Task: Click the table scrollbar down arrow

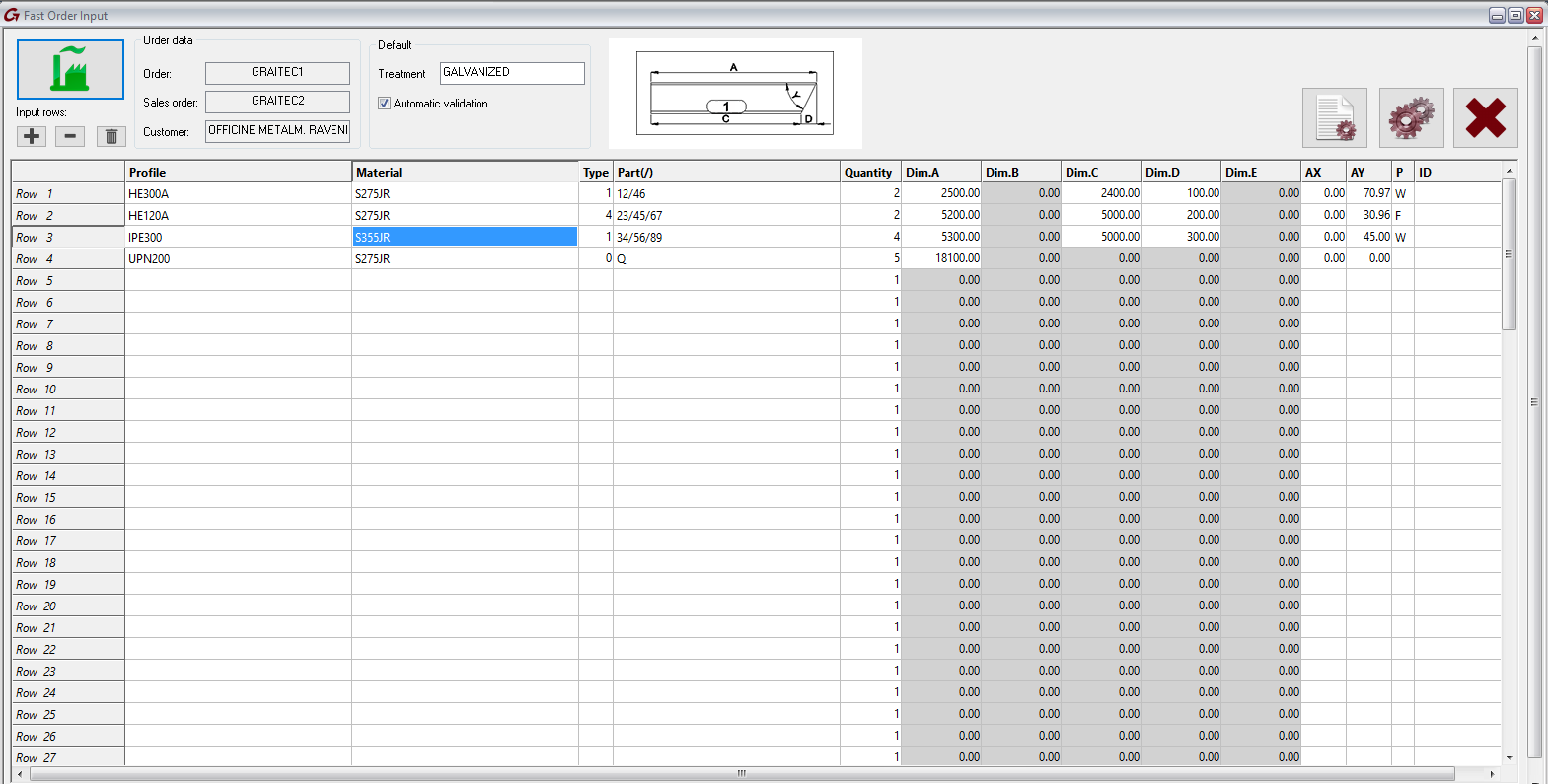Action: tap(1509, 757)
